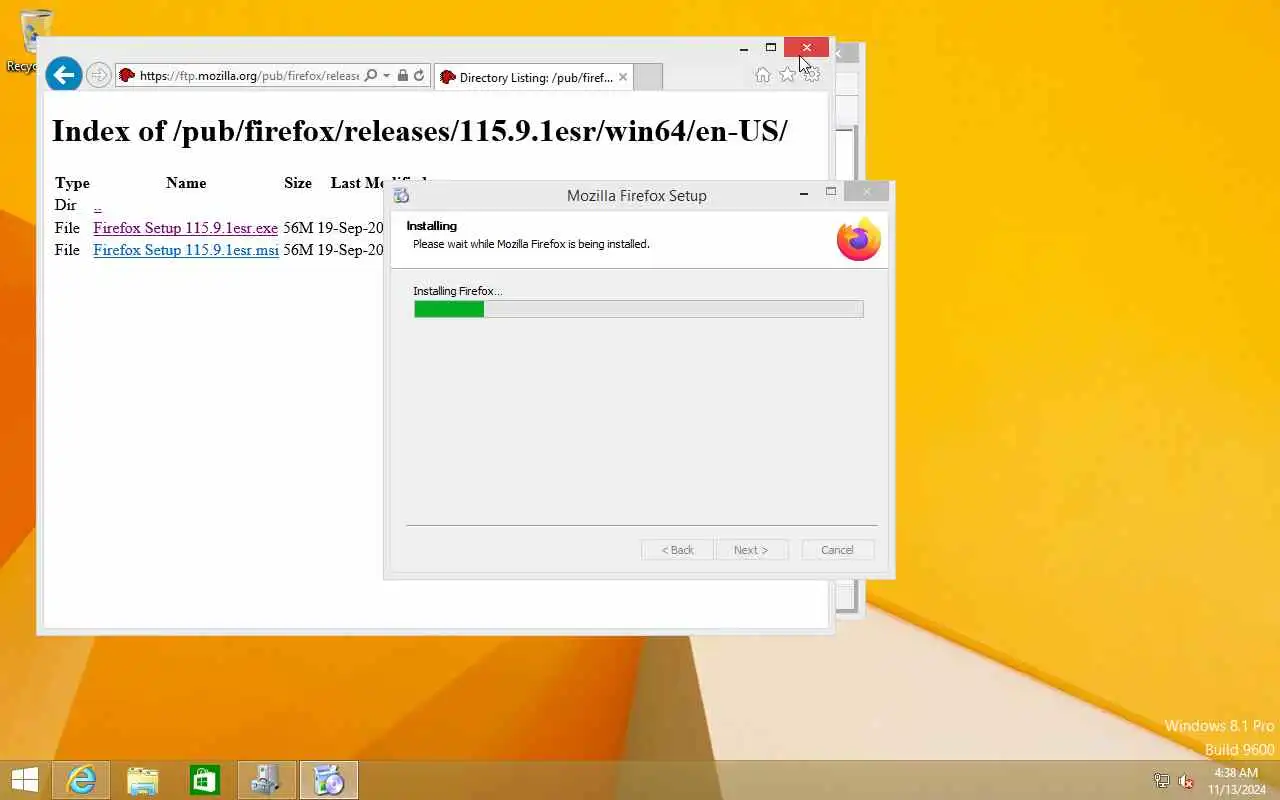The height and width of the screenshot is (800, 1280).
Task: Click the network icon in the system tray
Action: click(x=1161, y=781)
